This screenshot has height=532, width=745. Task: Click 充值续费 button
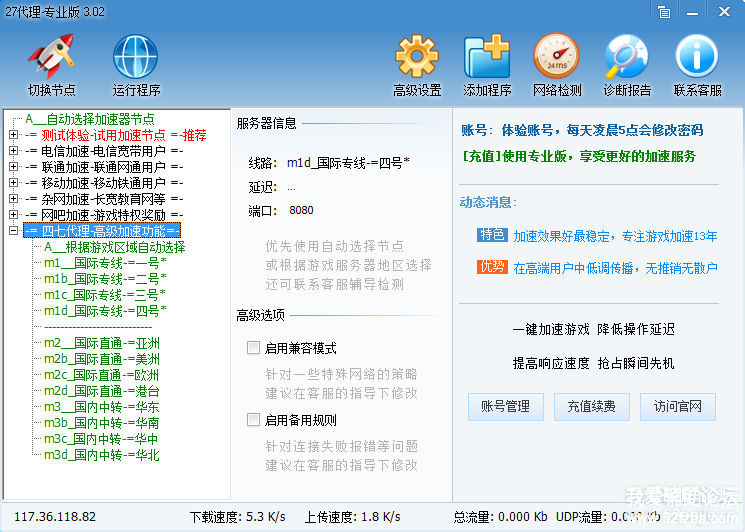click(592, 407)
